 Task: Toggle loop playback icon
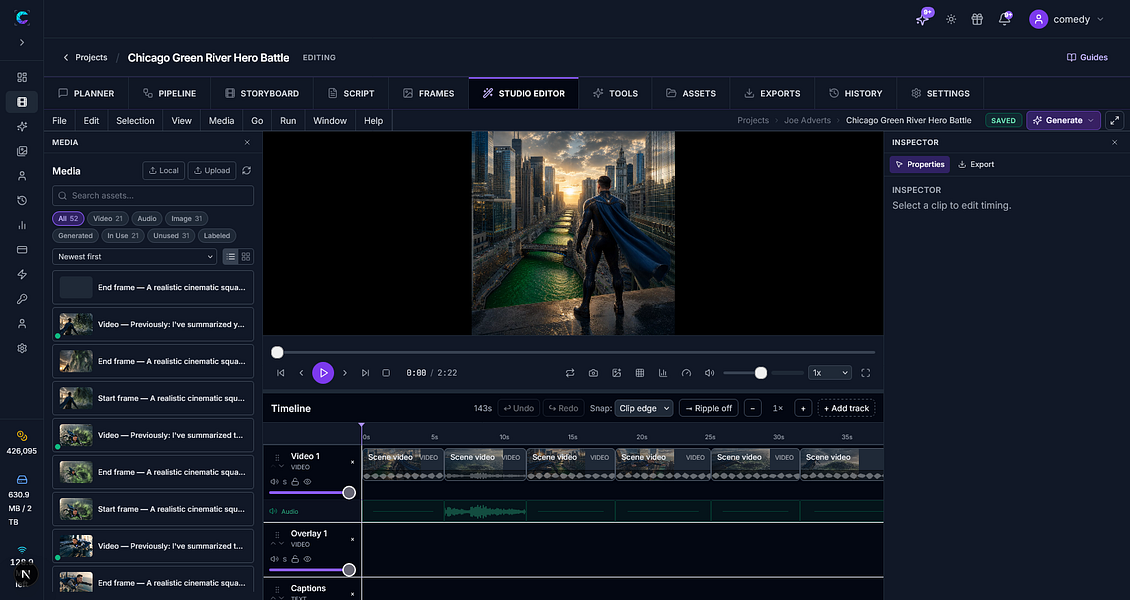569,373
